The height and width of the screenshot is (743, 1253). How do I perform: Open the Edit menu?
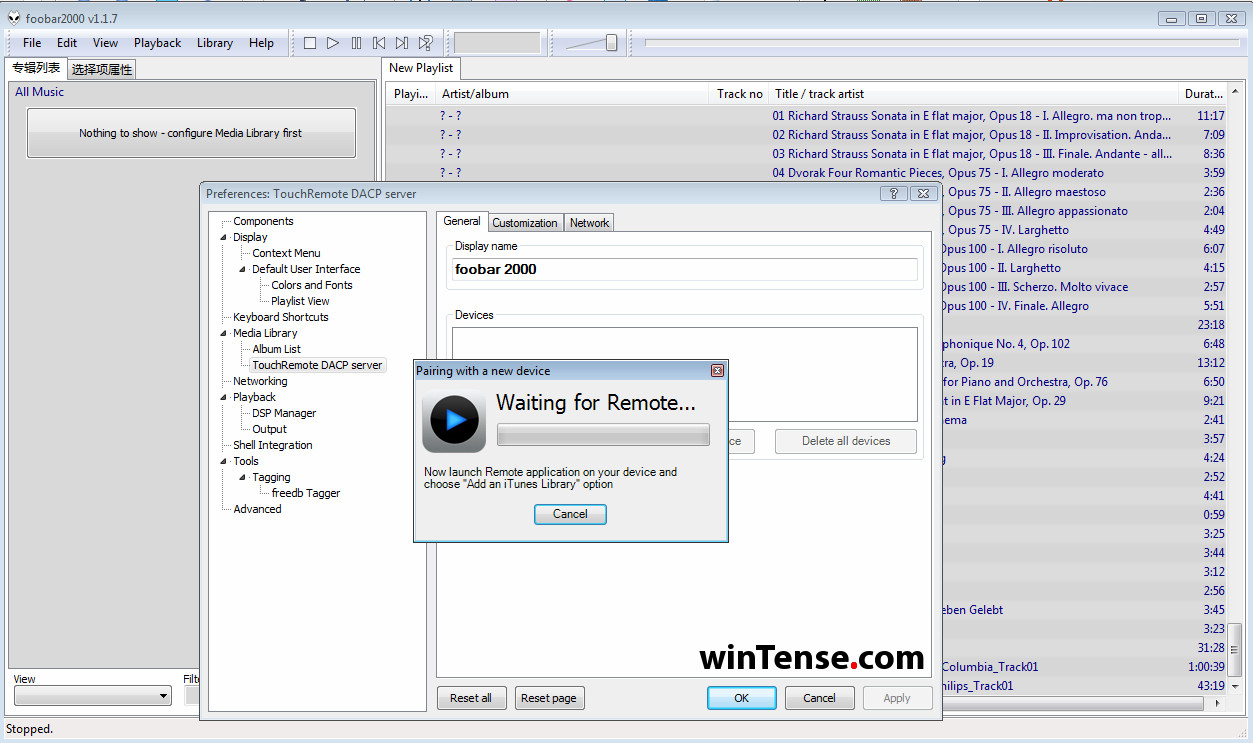coord(67,43)
